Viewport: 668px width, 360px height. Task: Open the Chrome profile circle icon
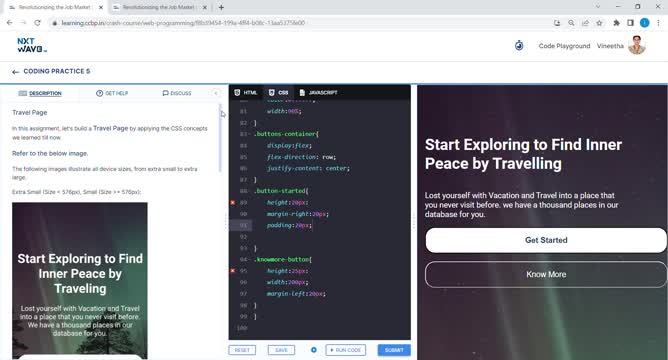[645, 23]
